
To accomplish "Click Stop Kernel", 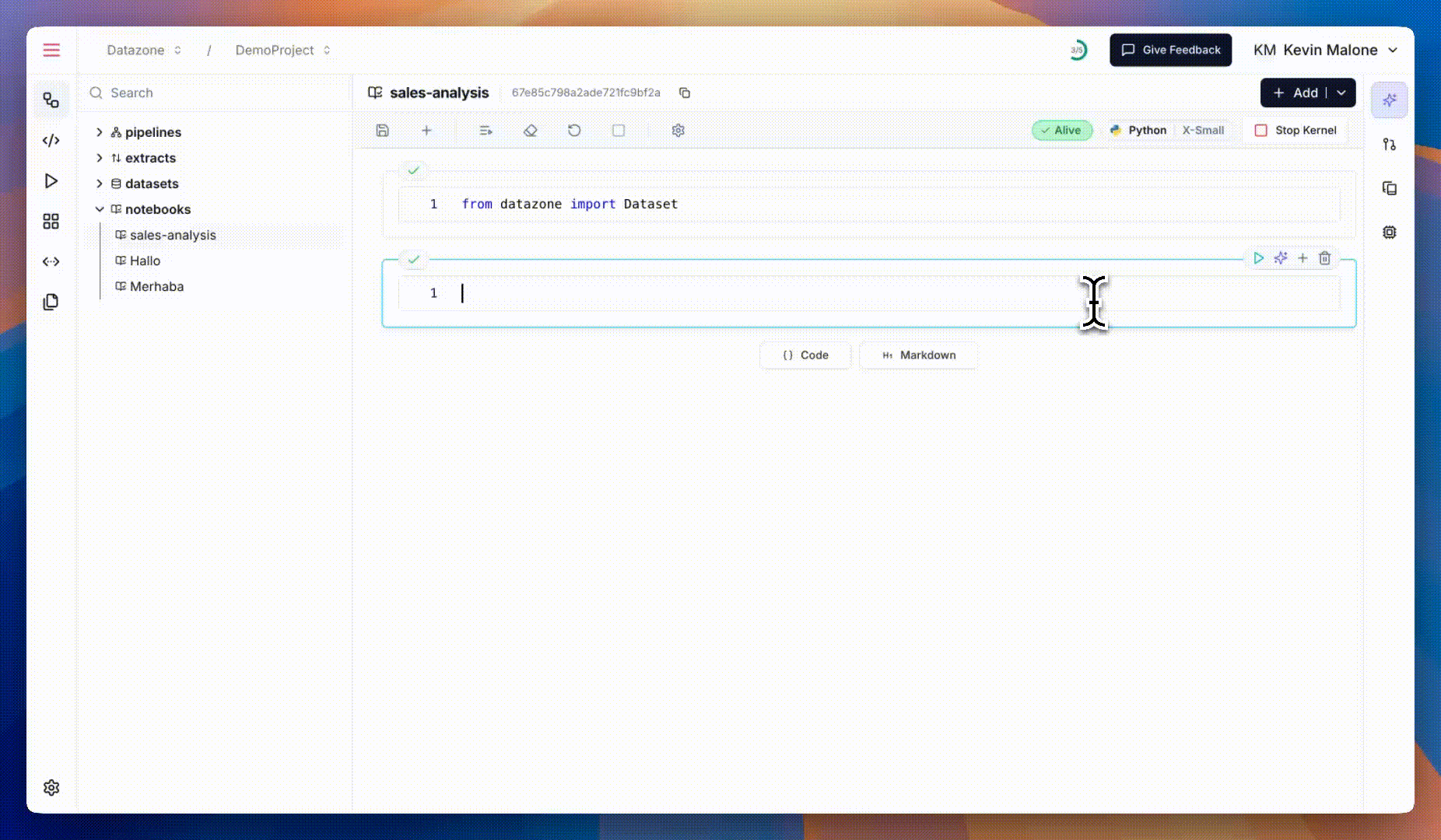I will click(1295, 131).
